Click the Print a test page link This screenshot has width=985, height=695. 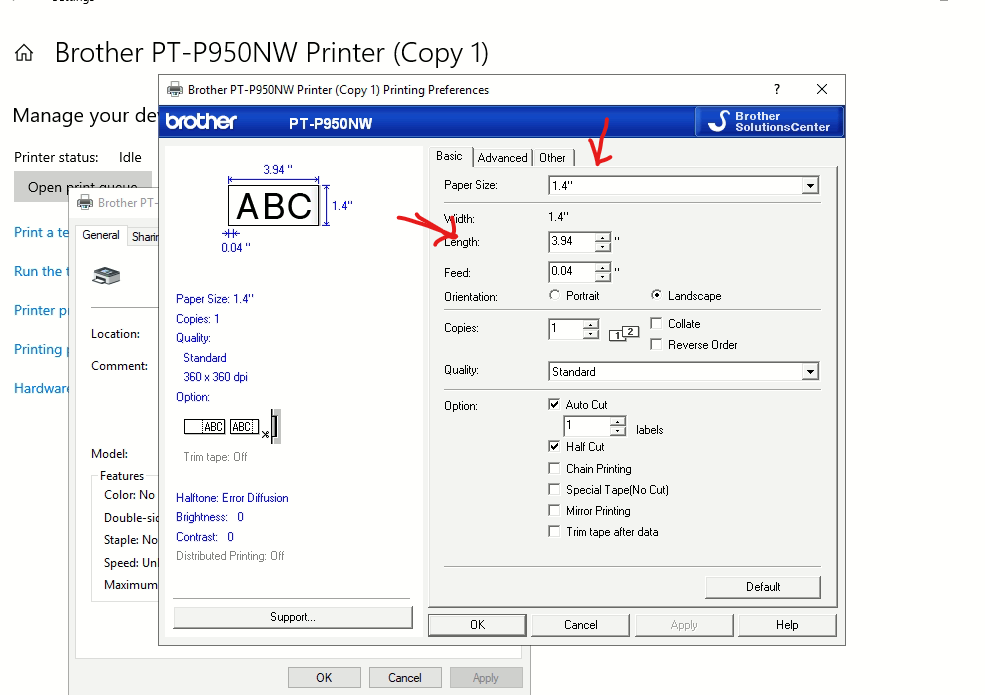[x=41, y=232]
